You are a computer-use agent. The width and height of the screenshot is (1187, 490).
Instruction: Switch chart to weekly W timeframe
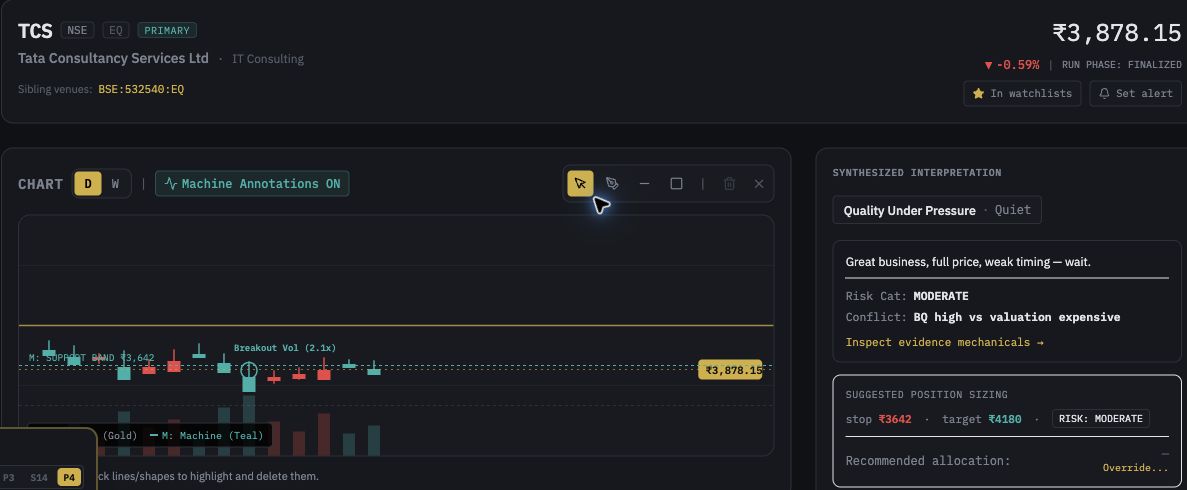click(115, 183)
